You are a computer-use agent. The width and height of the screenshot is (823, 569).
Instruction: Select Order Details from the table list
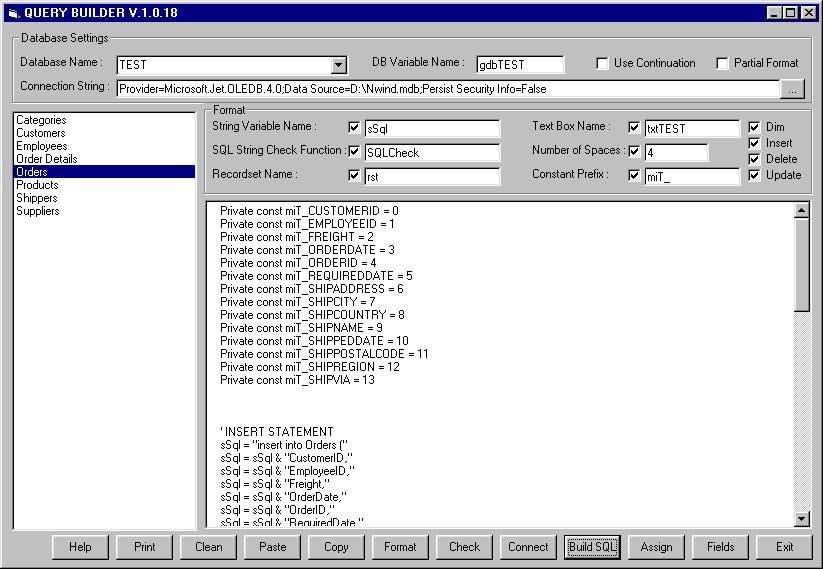tap(47, 159)
